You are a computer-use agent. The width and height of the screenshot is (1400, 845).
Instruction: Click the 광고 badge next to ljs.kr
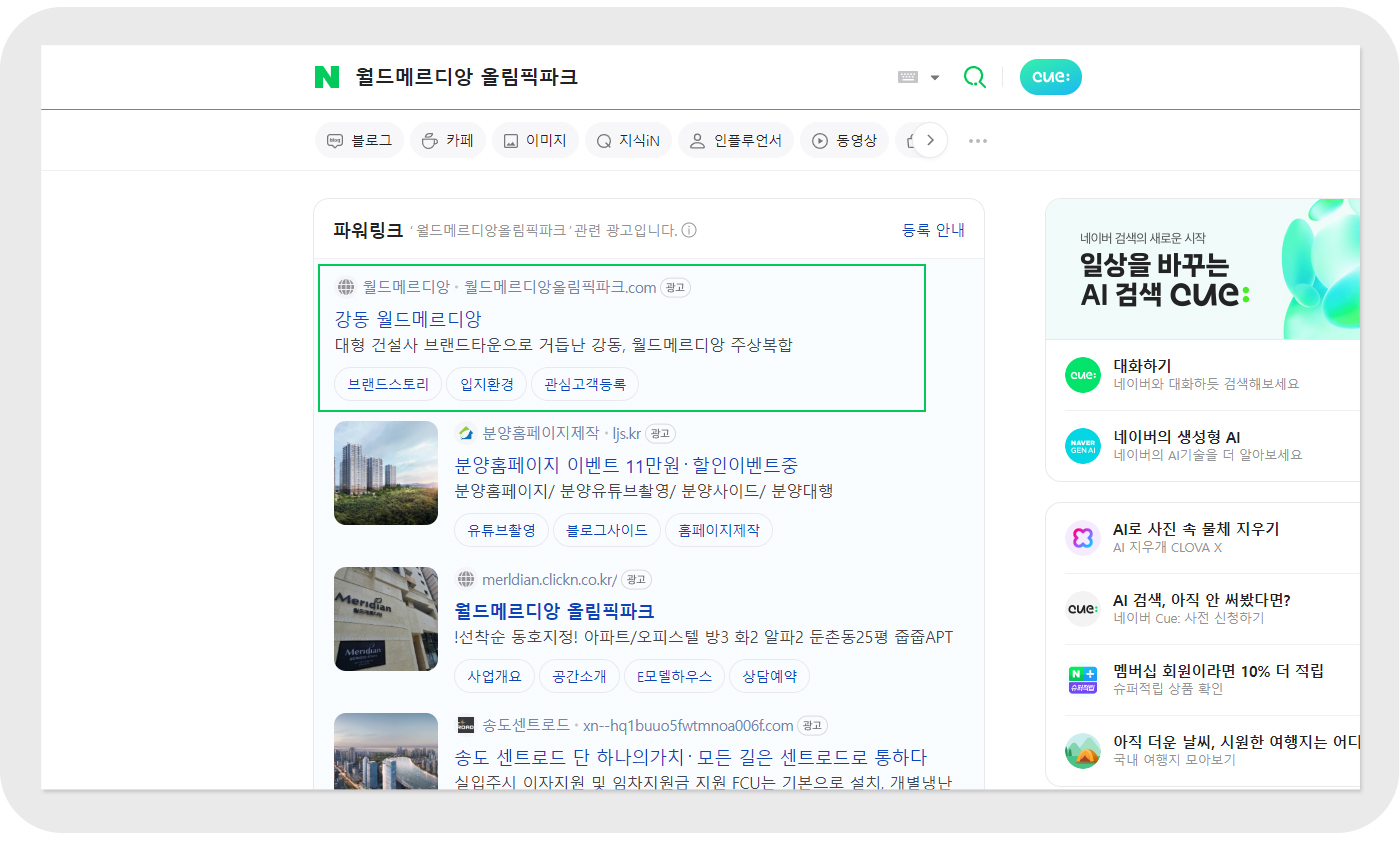click(x=660, y=434)
